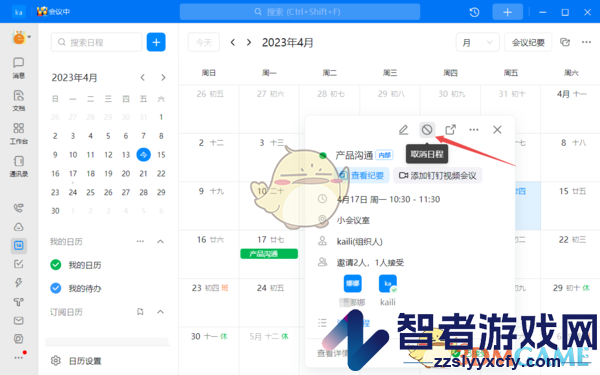Screen dimensions: 600x375
Task: Open avatar status dropdown arrow
Action: tap(29, 37)
